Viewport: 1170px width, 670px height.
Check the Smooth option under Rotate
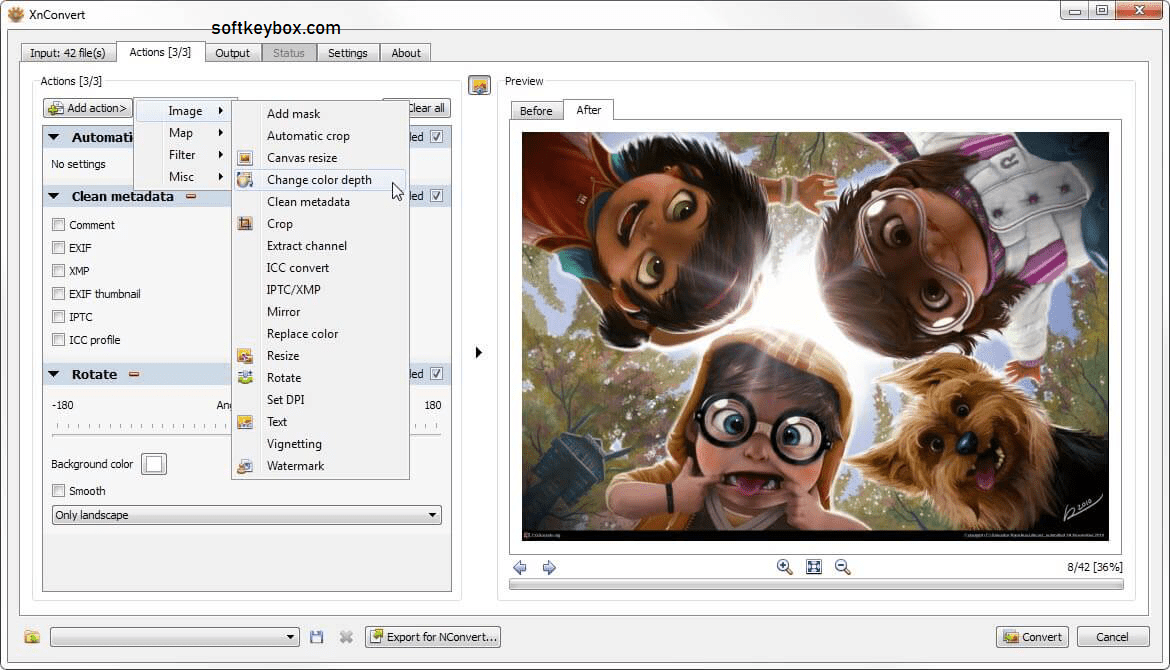pyautogui.click(x=58, y=490)
